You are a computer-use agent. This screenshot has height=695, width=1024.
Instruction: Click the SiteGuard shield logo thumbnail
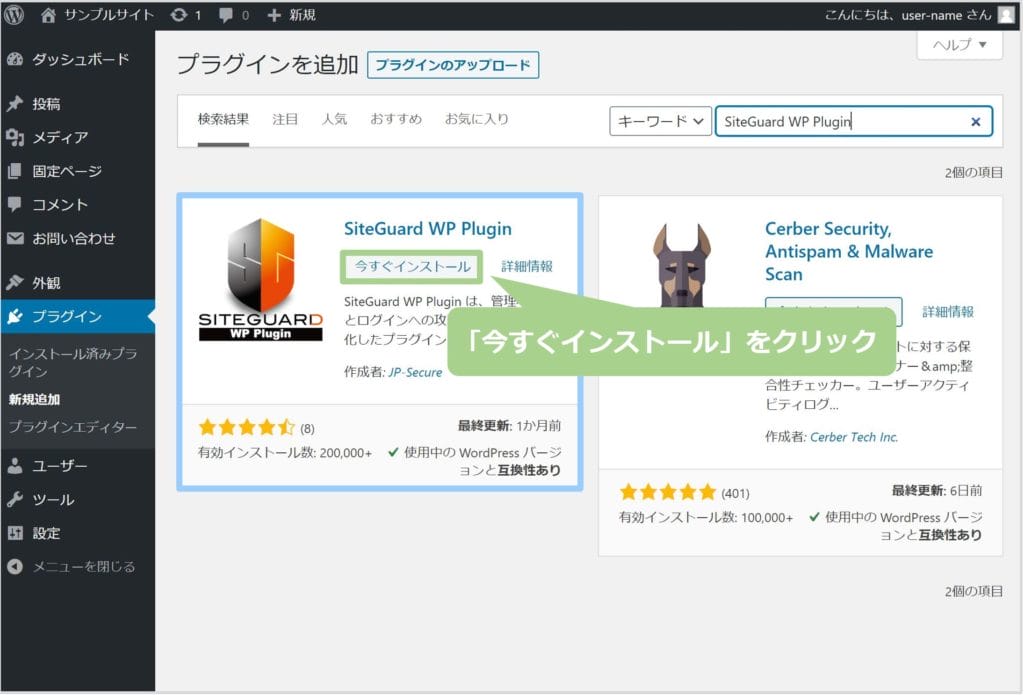pos(261,278)
